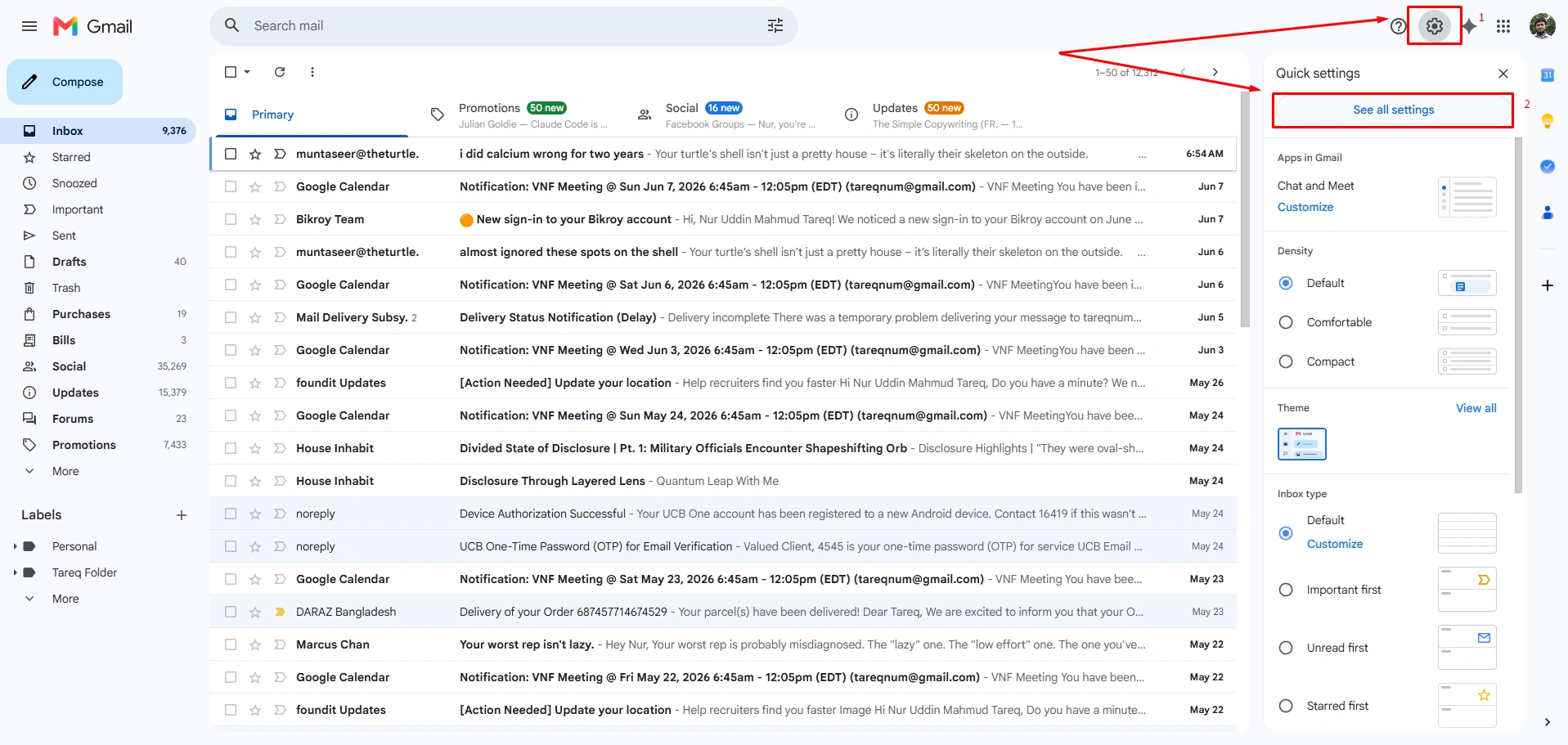The width and height of the screenshot is (1568, 745).
Task: Click the Settings gear icon
Action: click(1435, 26)
